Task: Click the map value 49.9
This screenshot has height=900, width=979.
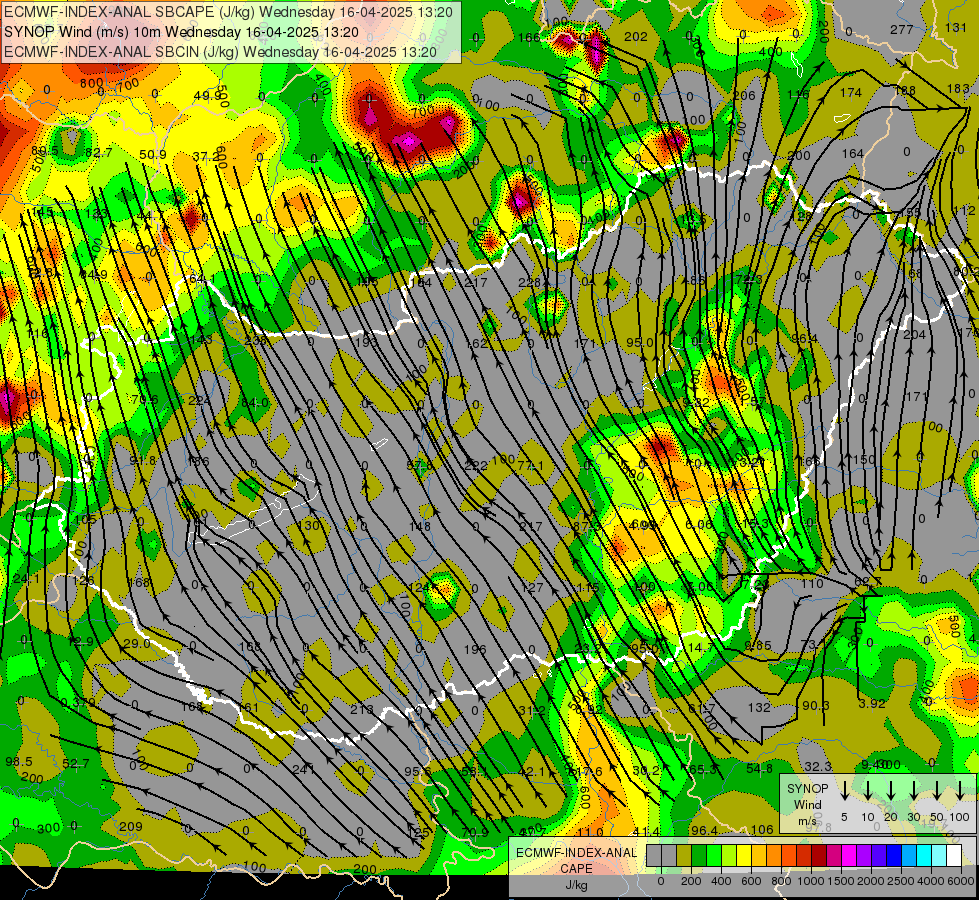Action: point(209,96)
